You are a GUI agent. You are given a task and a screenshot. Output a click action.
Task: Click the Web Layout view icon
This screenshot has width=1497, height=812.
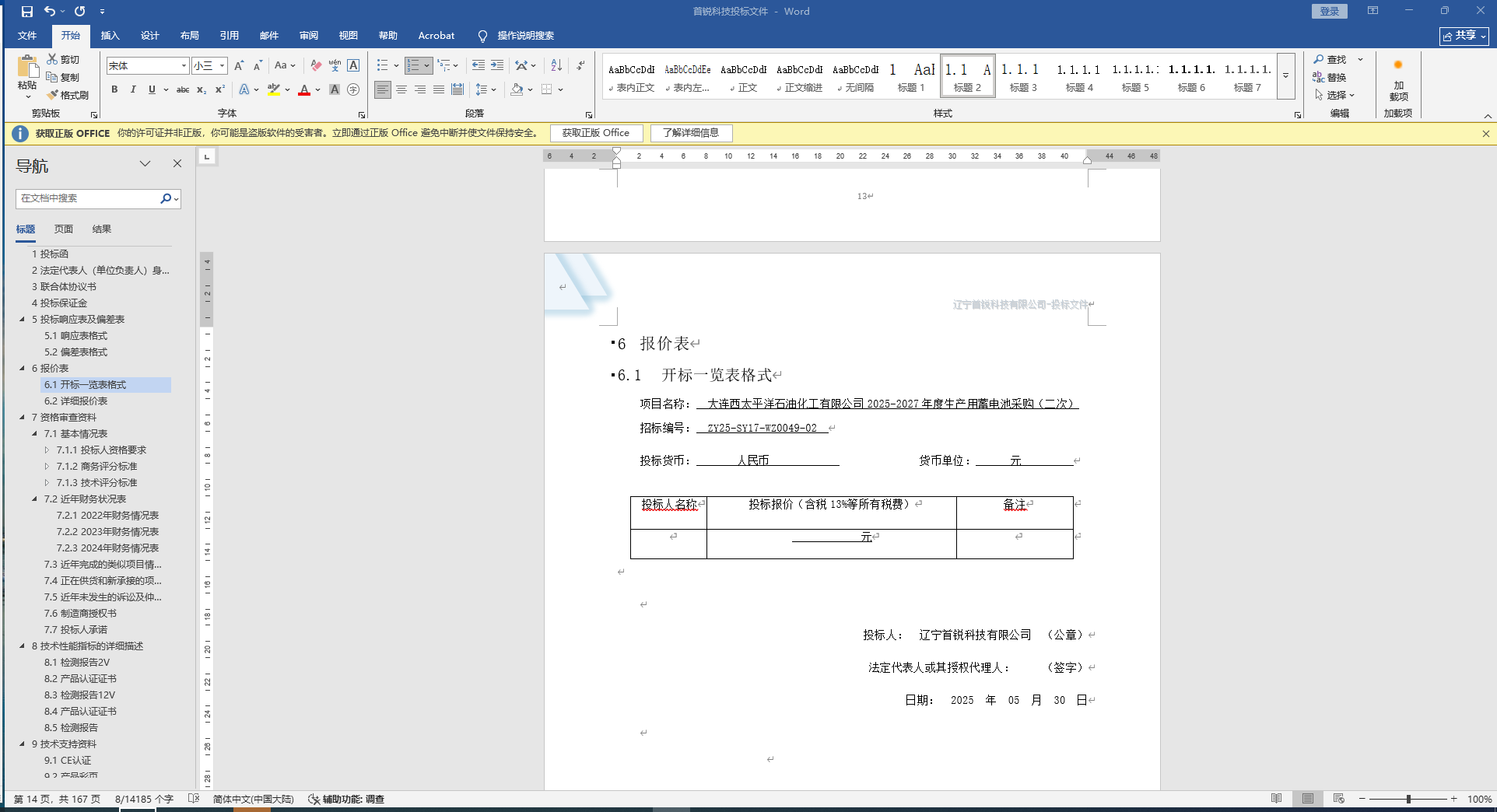click(x=1338, y=799)
